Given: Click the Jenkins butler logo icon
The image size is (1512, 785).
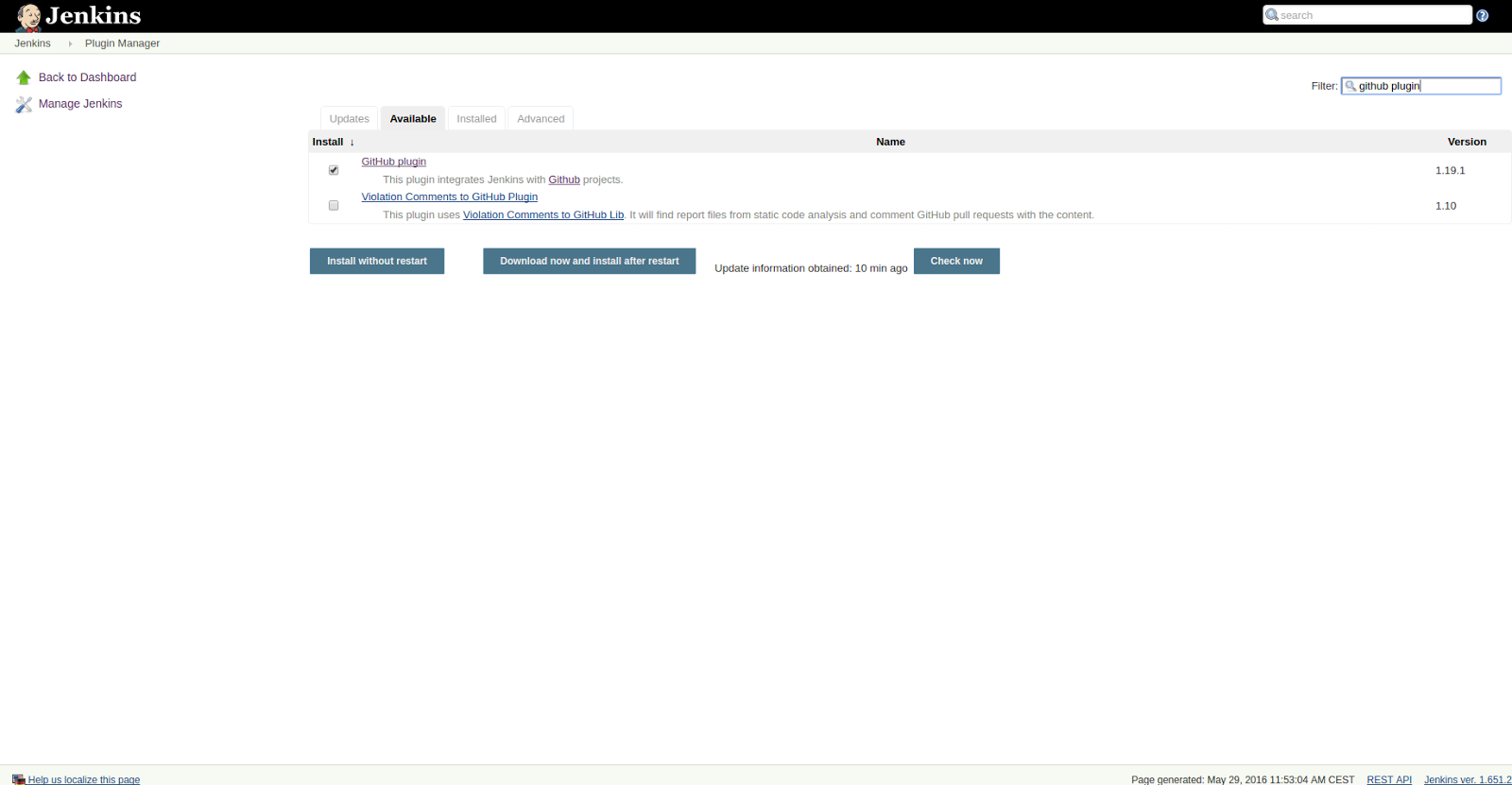Looking at the screenshot, I should click(28, 17).
